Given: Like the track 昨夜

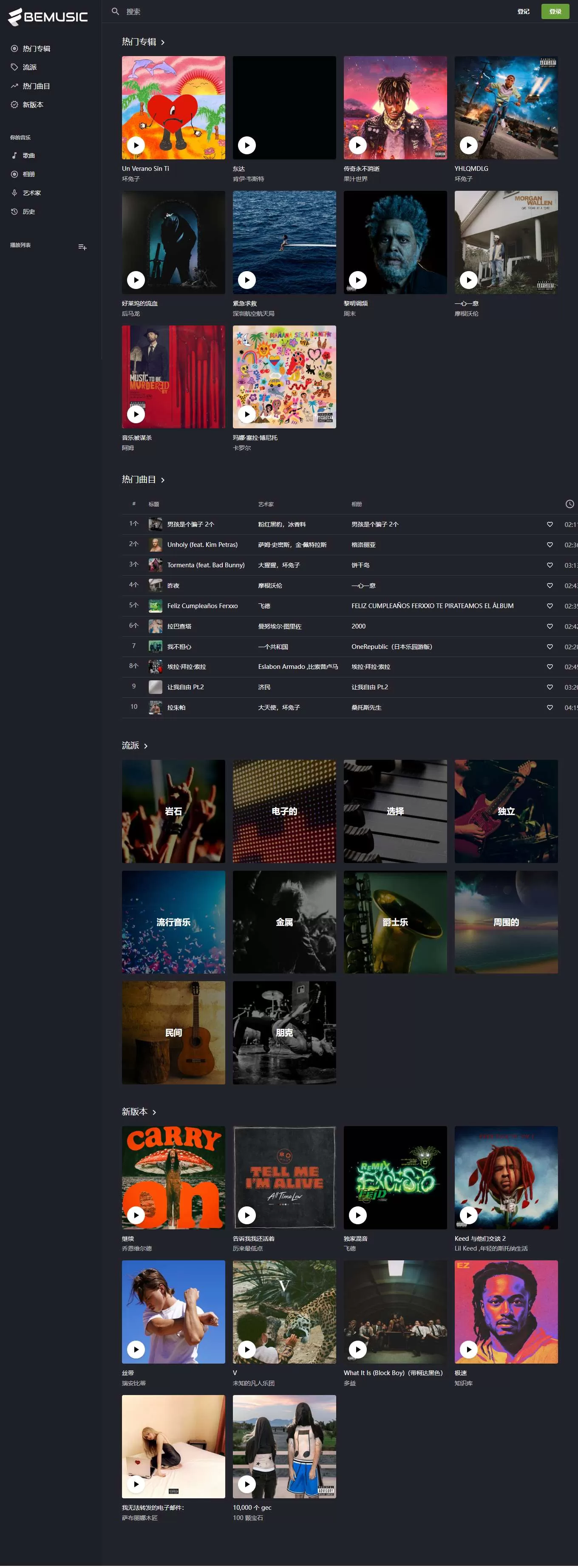Looking at the screenshot, I should 550,586.
